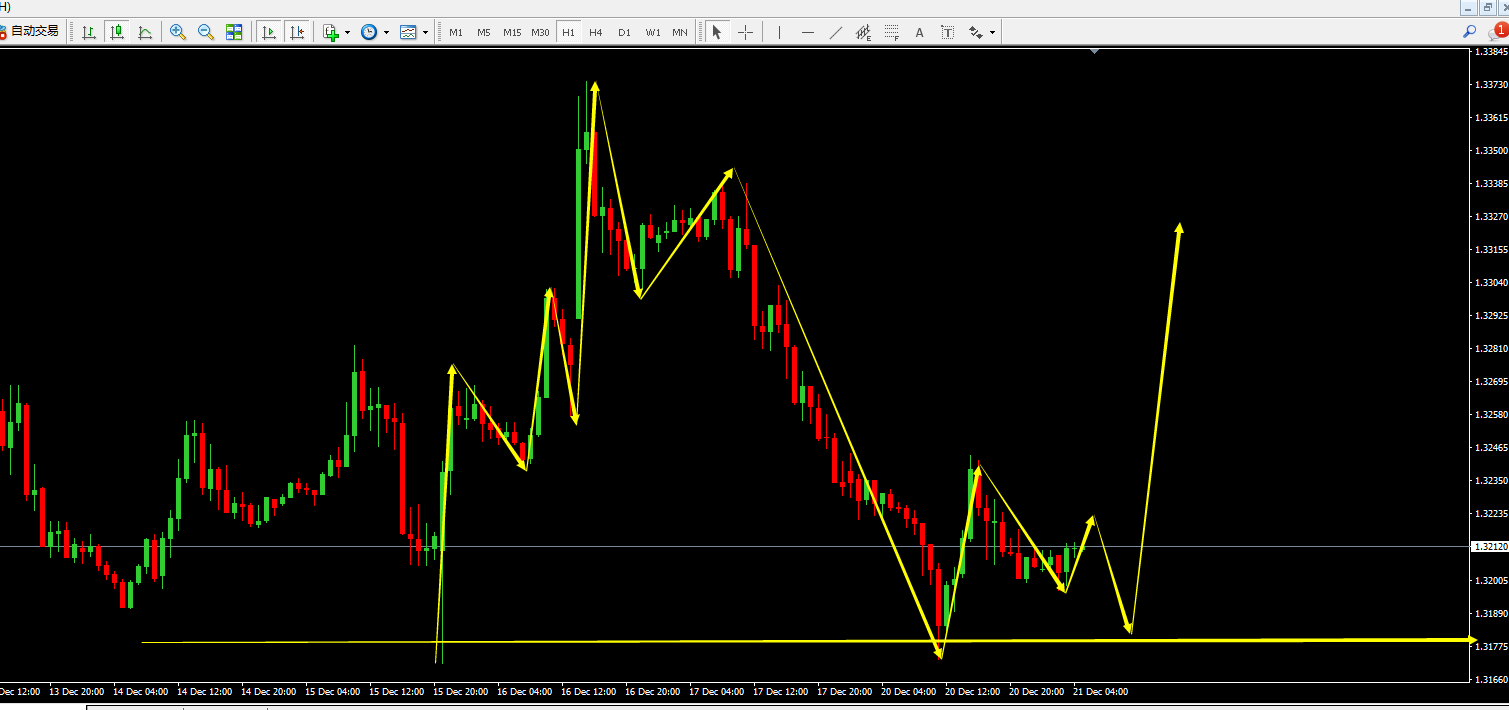Screen dimensions: 1509x710
Task: Click the chart shift triangle marker
Action: (1095, 50)
